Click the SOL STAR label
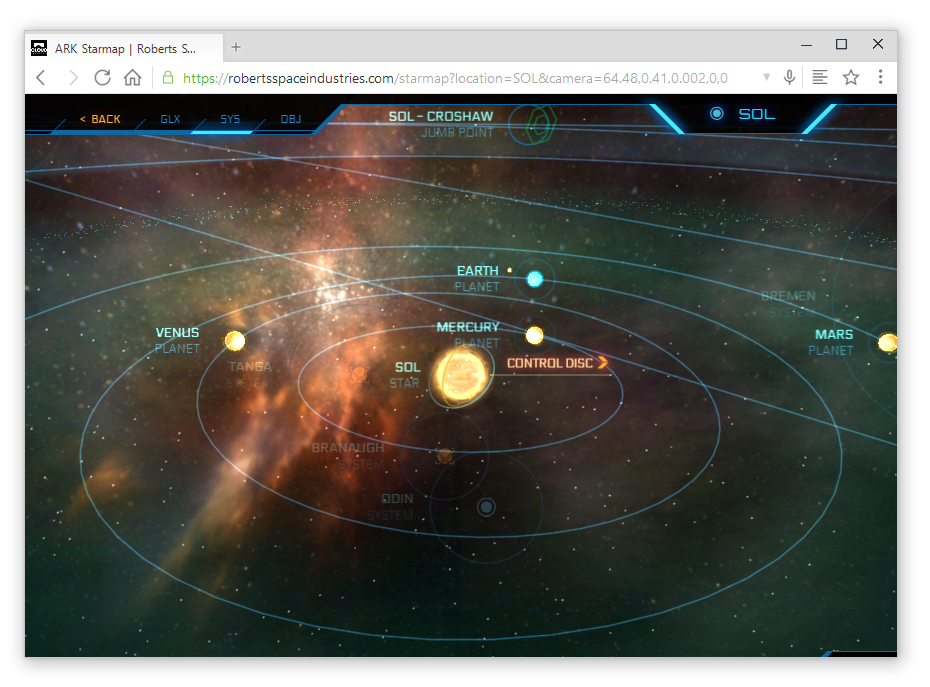Image resolution: width=930 pixels, height=687 pixels. (x=405, y=375)
